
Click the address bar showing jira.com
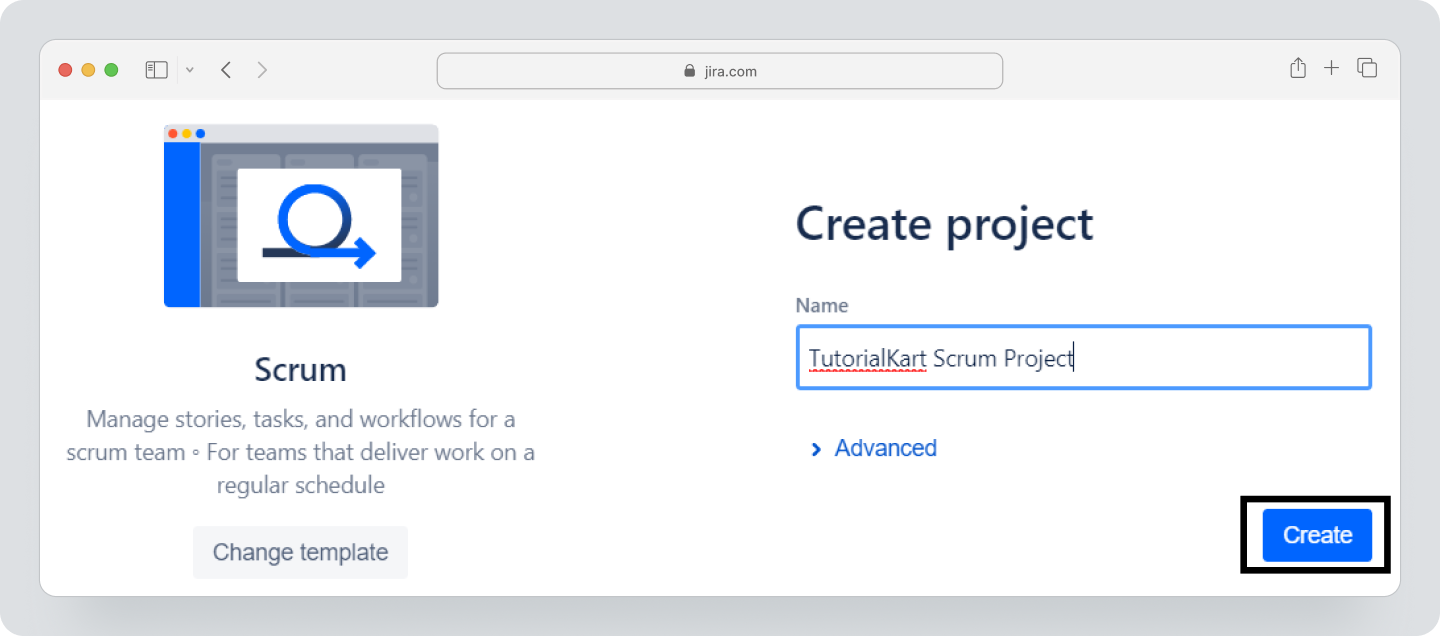(719, 70)
